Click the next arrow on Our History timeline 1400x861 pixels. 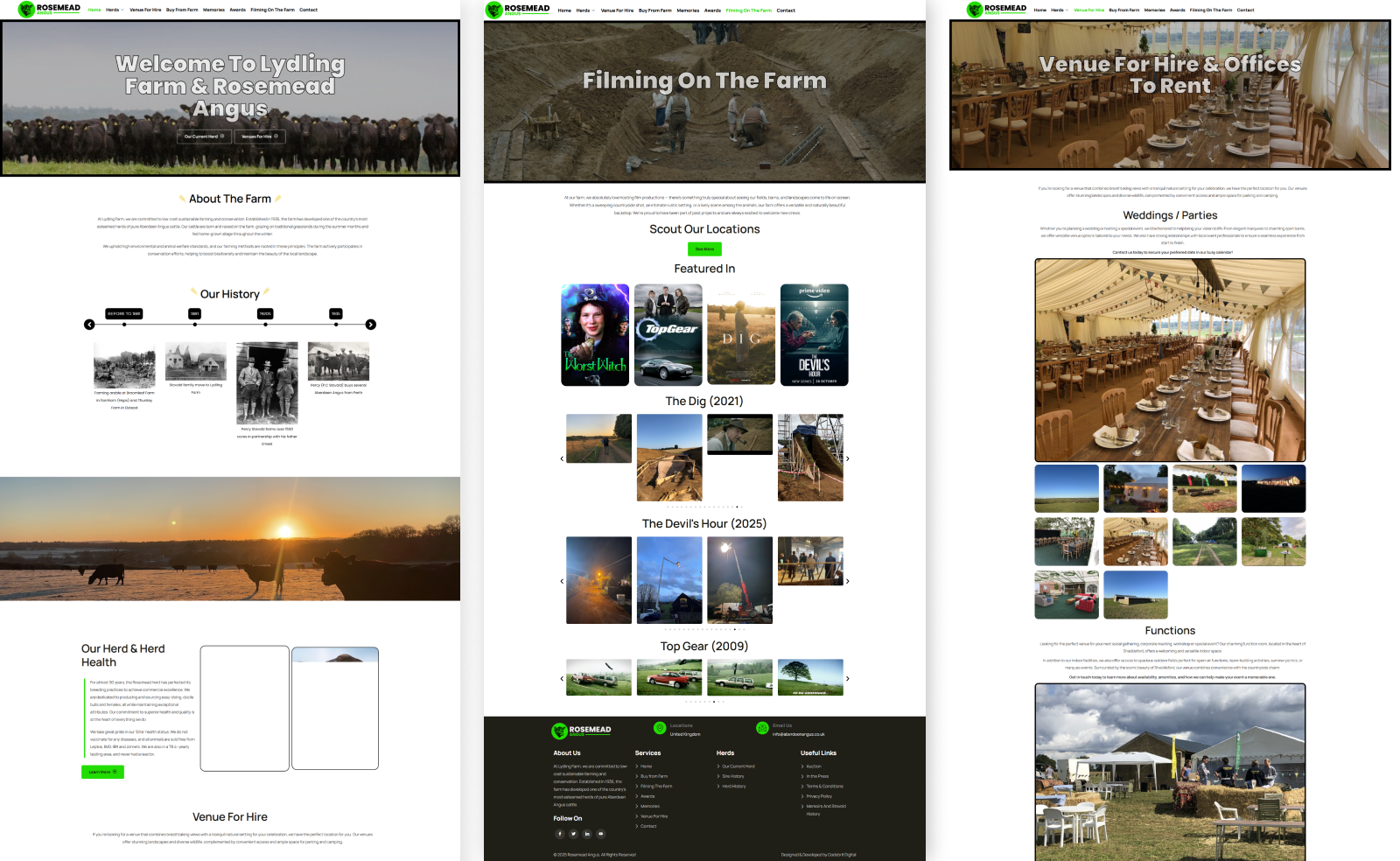point(371,324)
